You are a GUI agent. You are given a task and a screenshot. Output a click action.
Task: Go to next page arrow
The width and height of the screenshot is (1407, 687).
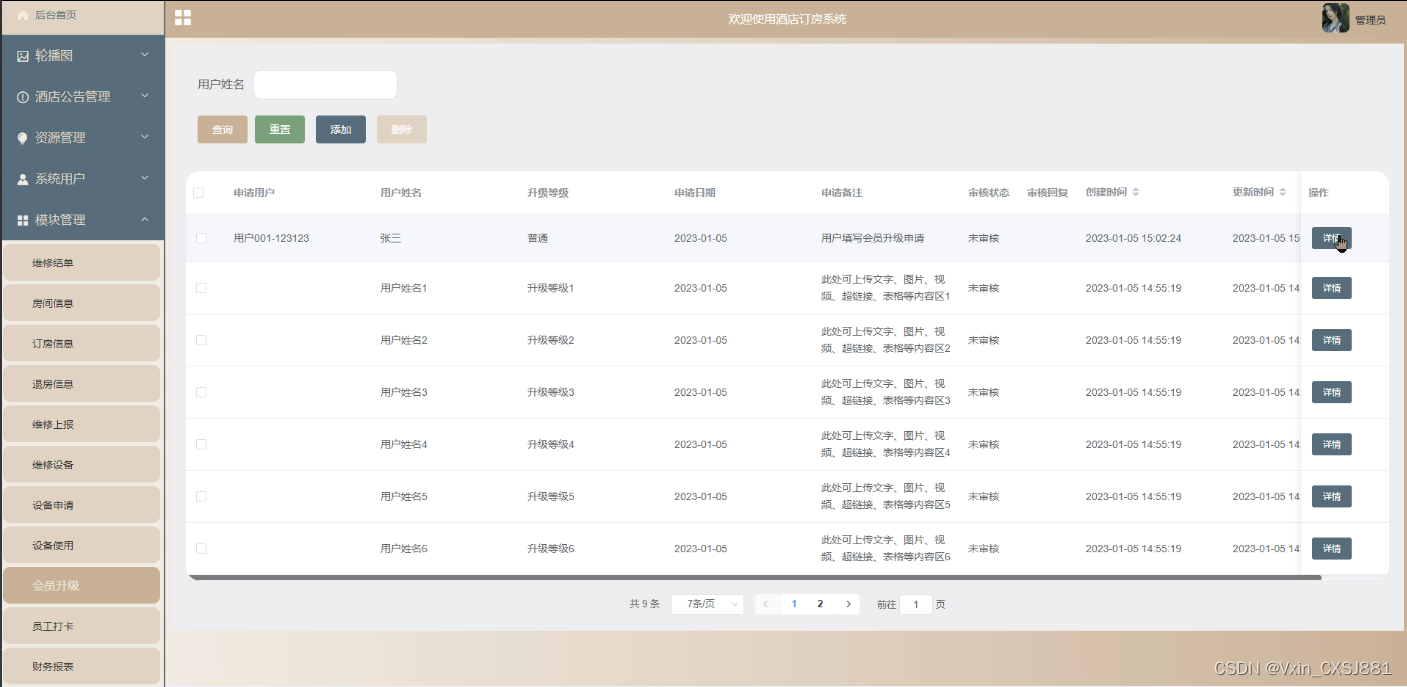coord(847,604)
